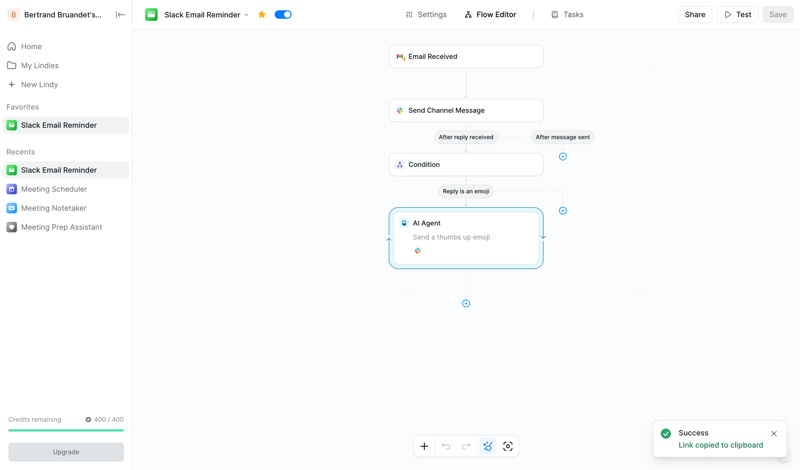The width and height of the screenshot is (800, 470).
Task: Click the green Slack Email Reminder icon in header
Action: (x=151, y=15)
